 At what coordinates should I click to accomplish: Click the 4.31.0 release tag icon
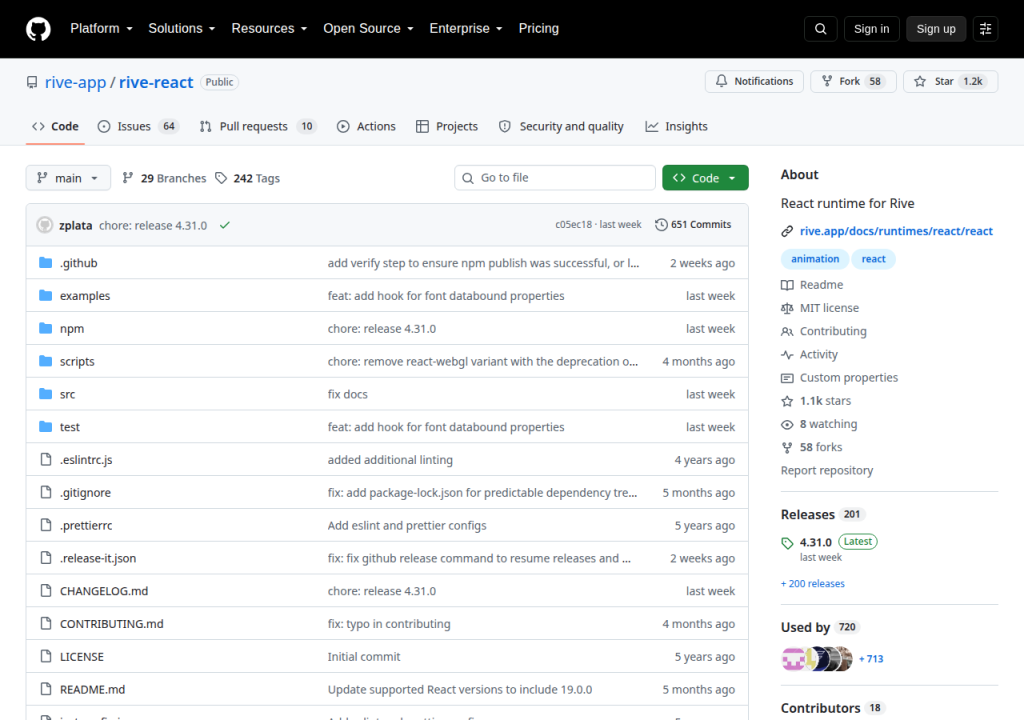pyautogui.click(x=787, y=543)
